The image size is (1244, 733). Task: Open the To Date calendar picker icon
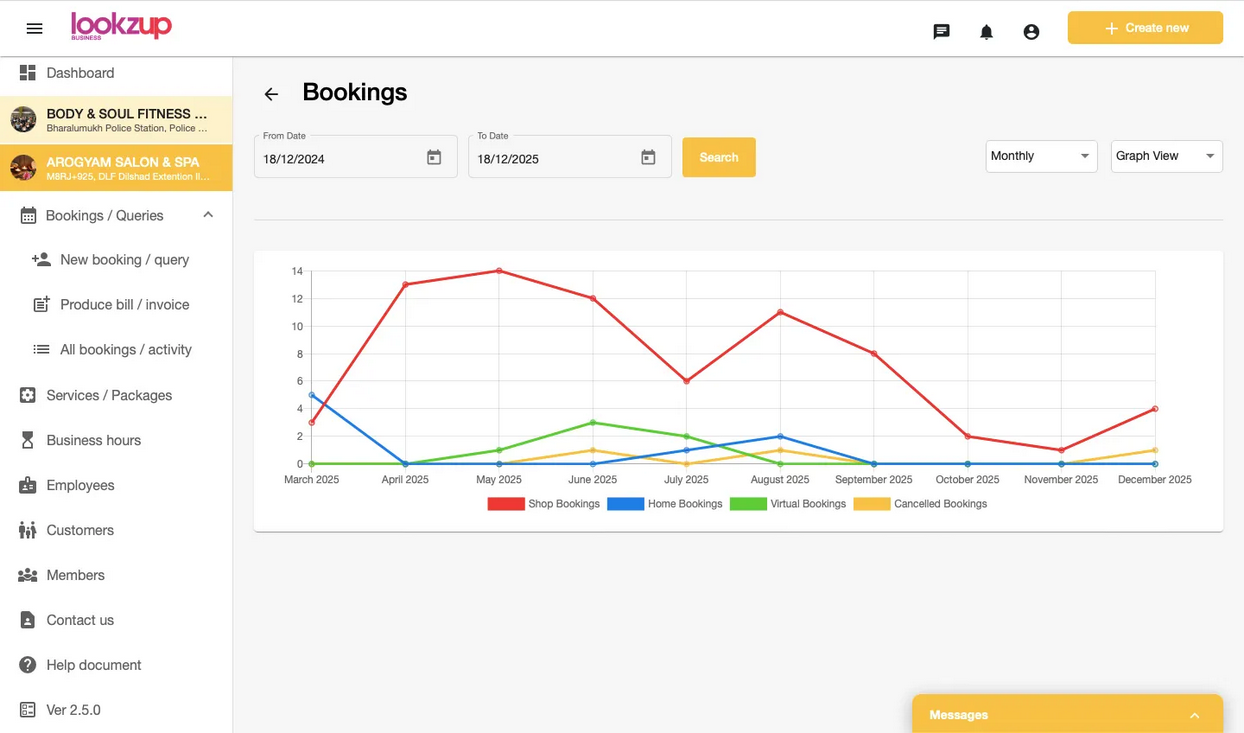(648, 157)
